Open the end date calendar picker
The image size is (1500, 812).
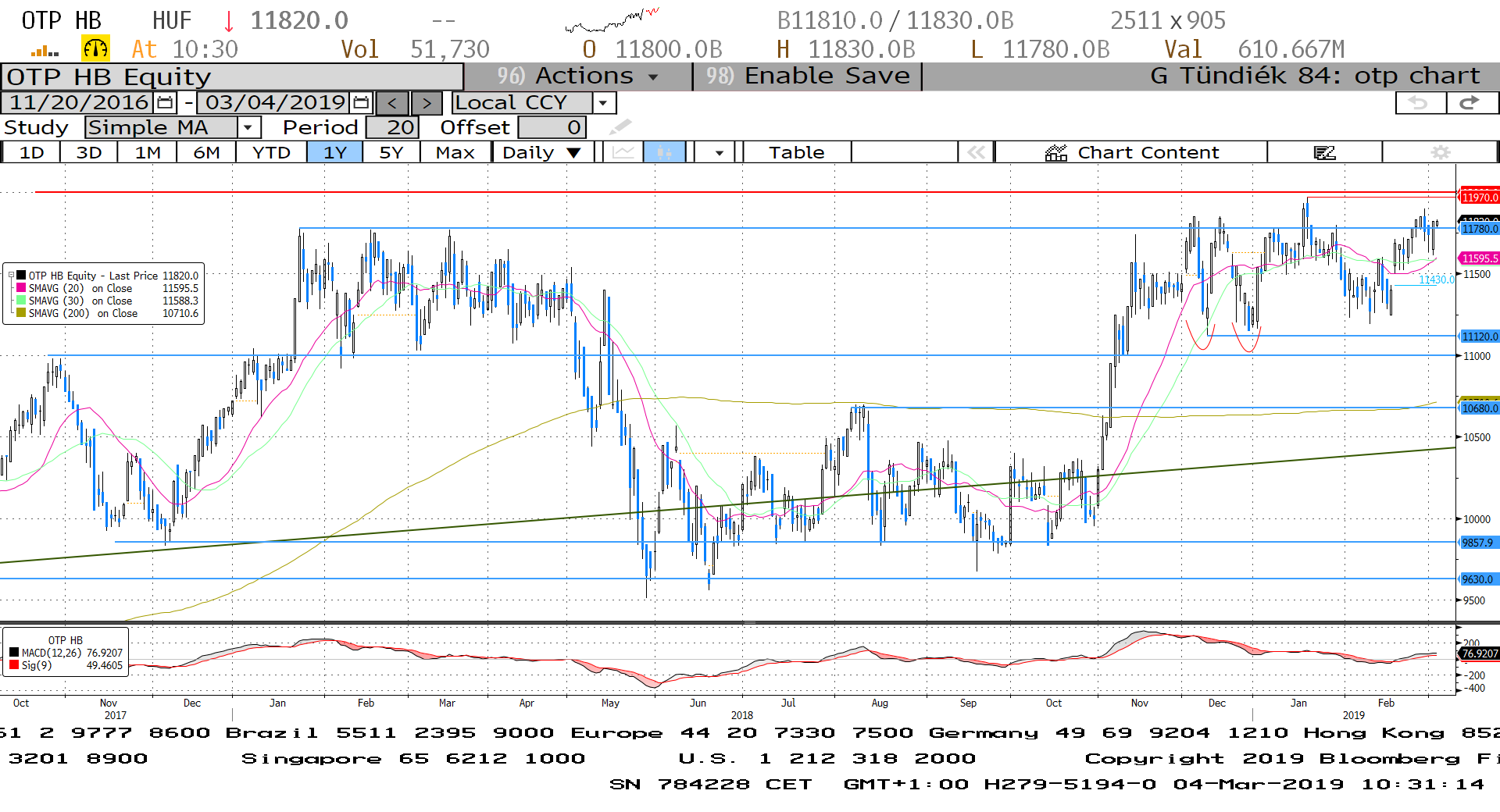361,103
